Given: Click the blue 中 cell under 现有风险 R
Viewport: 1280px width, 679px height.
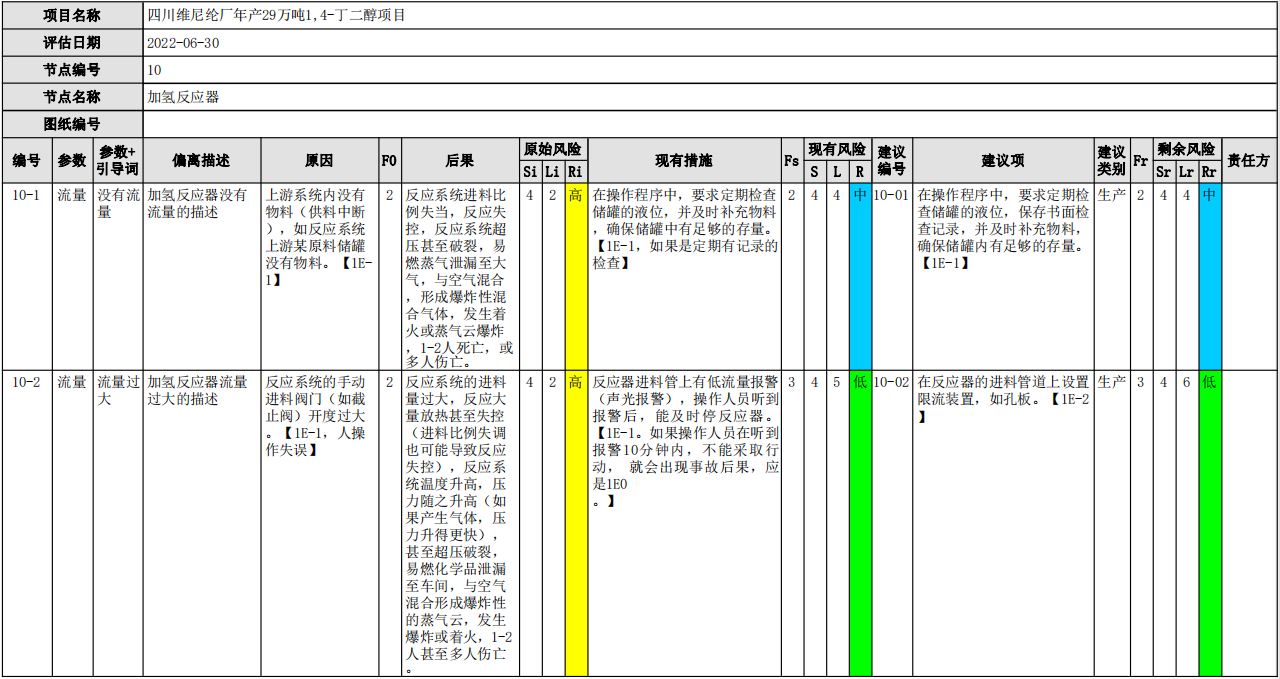Looking at the screenshot, I should [860, 276].
